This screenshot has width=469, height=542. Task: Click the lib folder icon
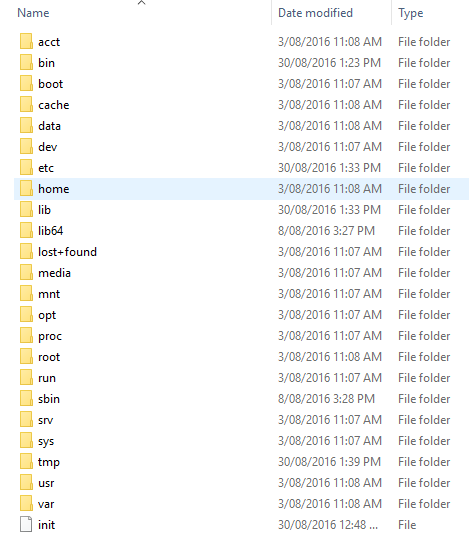(26, 210)
